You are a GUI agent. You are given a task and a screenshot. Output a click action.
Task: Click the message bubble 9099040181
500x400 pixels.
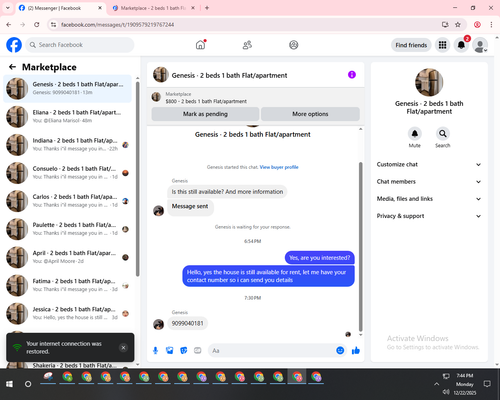(x=187, y=323)
